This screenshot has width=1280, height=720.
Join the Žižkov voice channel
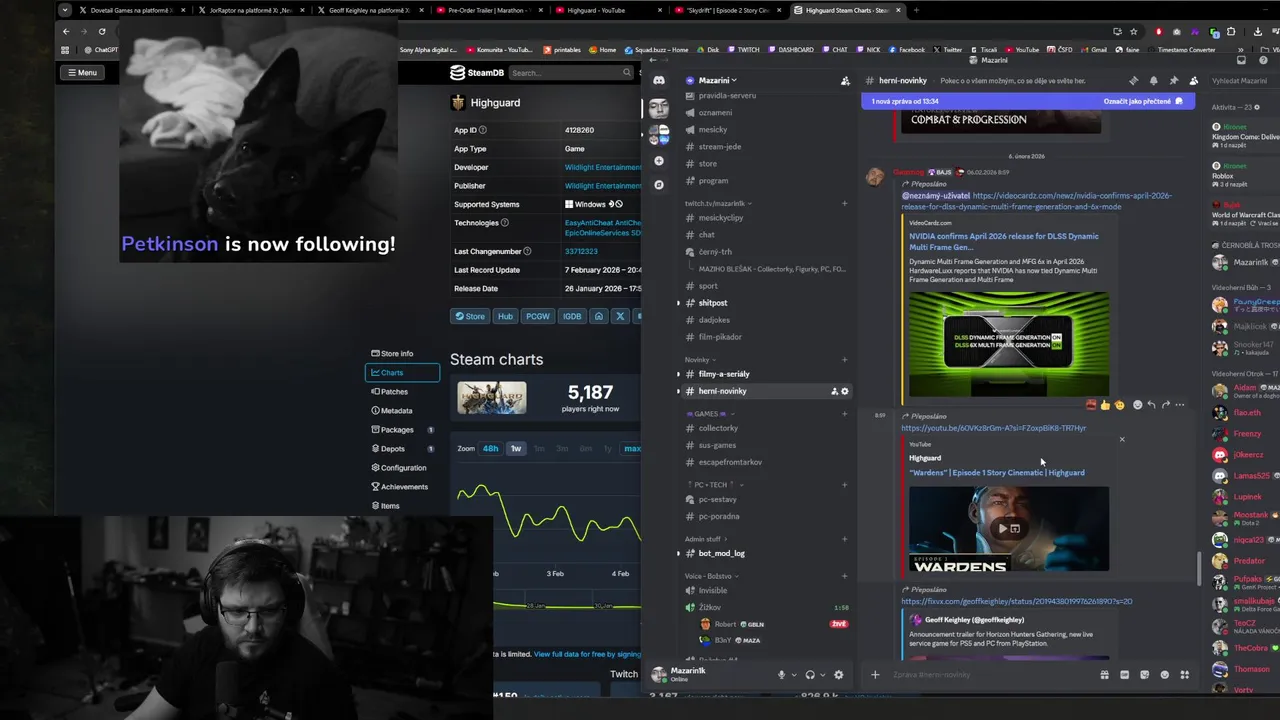764,607
